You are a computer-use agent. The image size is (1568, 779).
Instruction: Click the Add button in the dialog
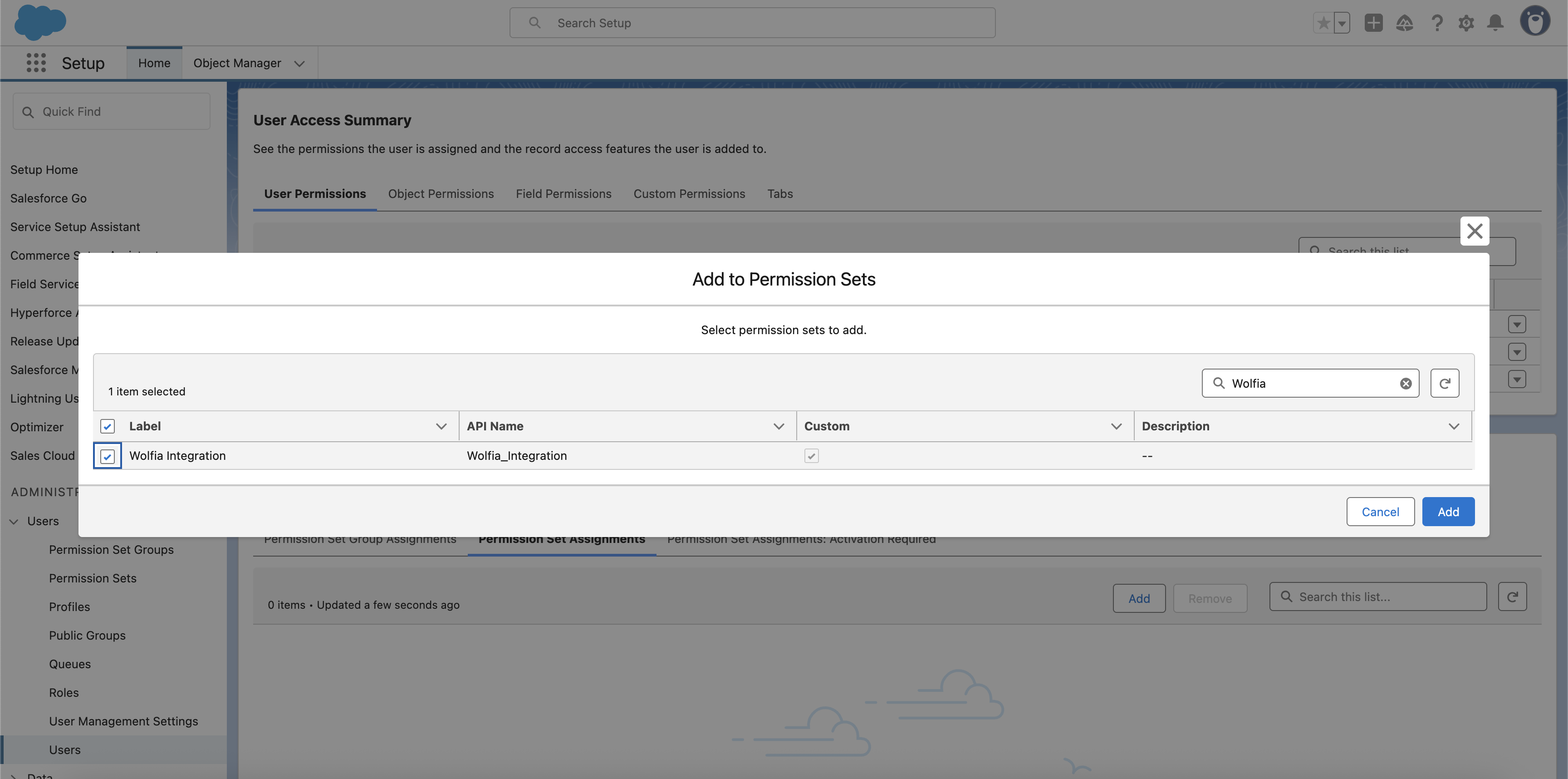click(x=1448, y=511)
